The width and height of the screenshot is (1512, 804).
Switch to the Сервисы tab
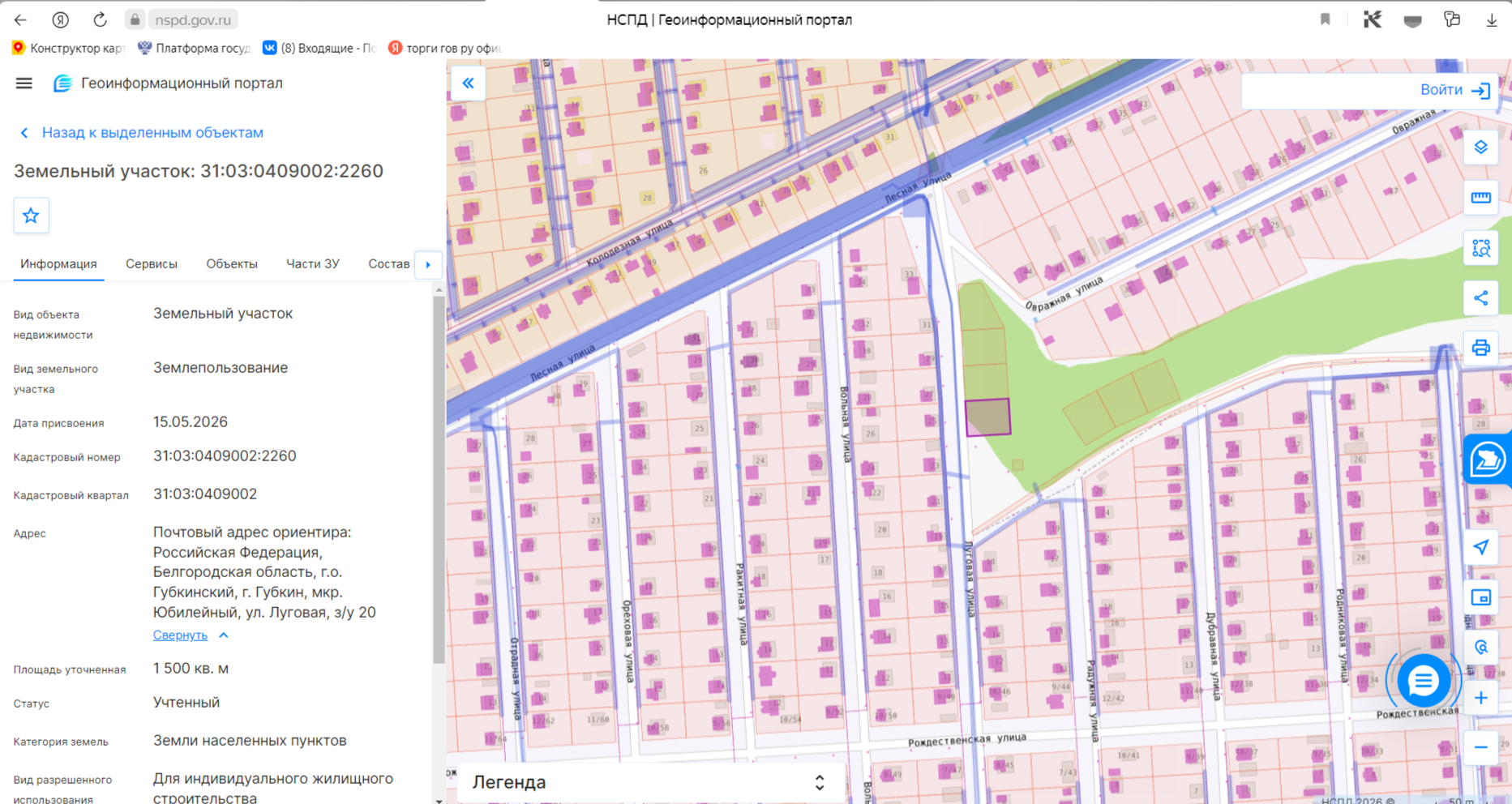(152, 264)
